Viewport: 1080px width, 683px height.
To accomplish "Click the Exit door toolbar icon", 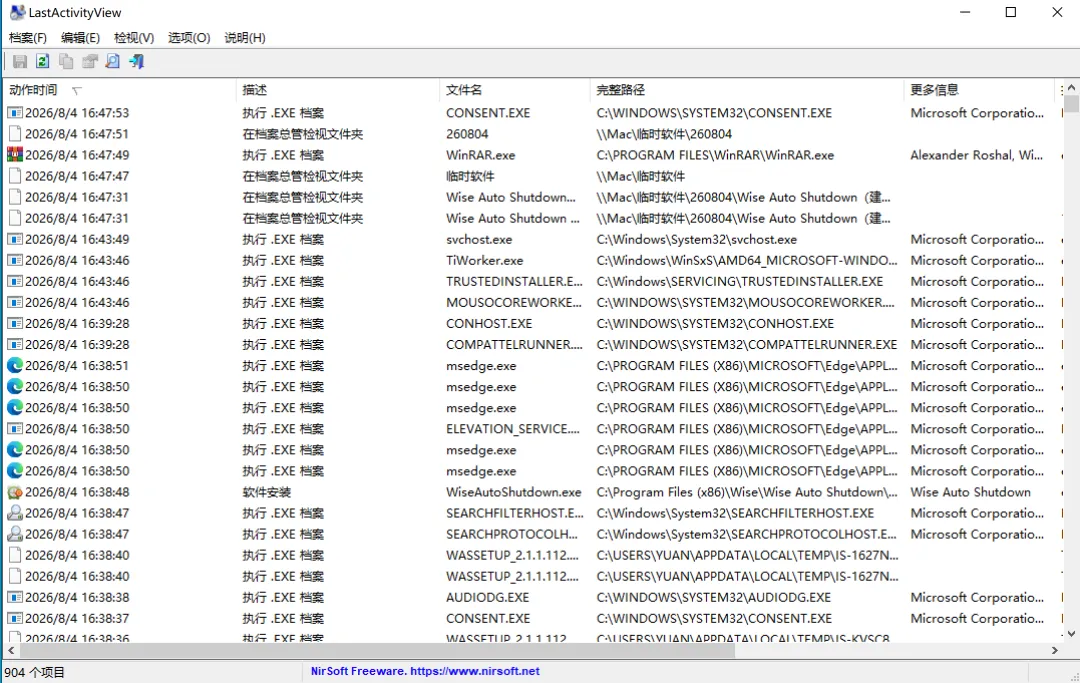I will (136, 61).
